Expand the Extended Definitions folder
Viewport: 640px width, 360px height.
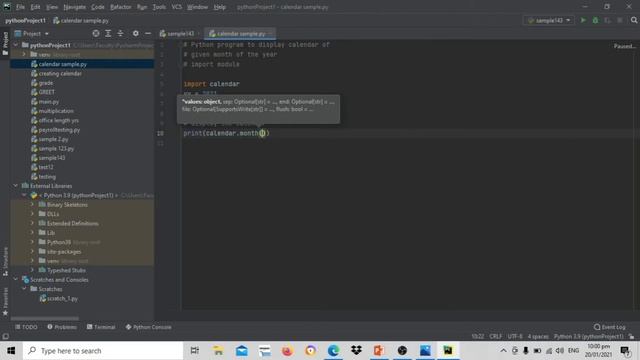[x=33, y=223]
